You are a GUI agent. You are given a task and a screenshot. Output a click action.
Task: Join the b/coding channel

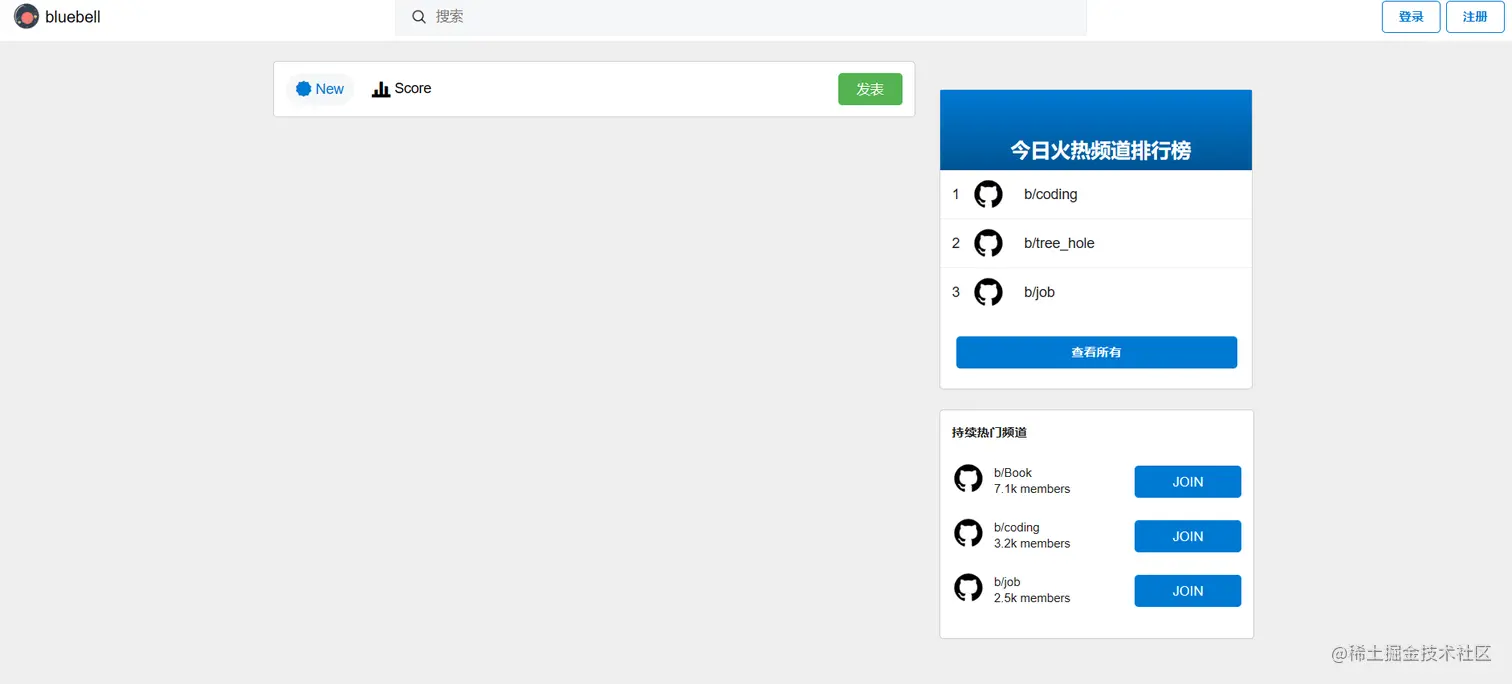(x=1187, y=536)
